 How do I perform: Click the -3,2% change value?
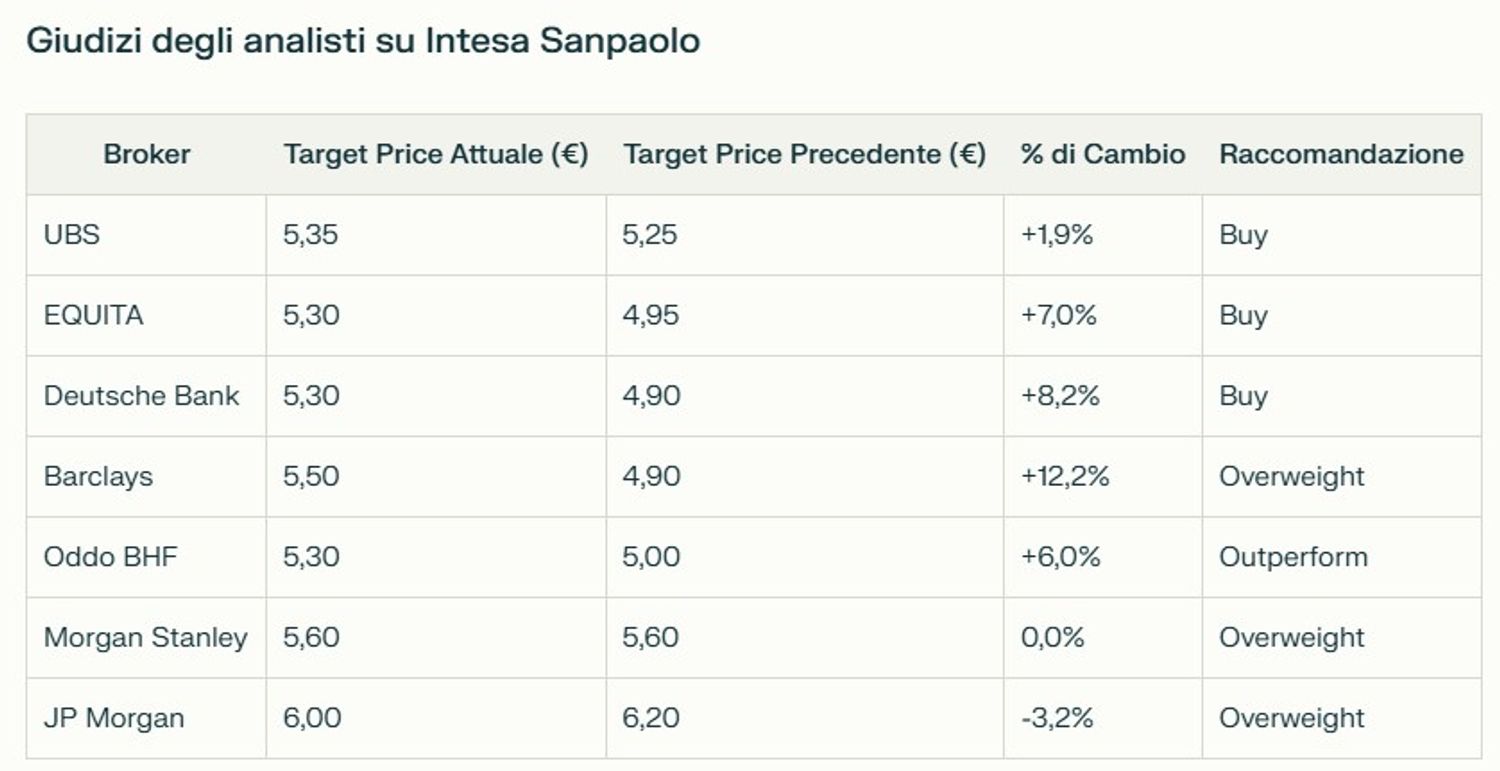click(1057, 718)
